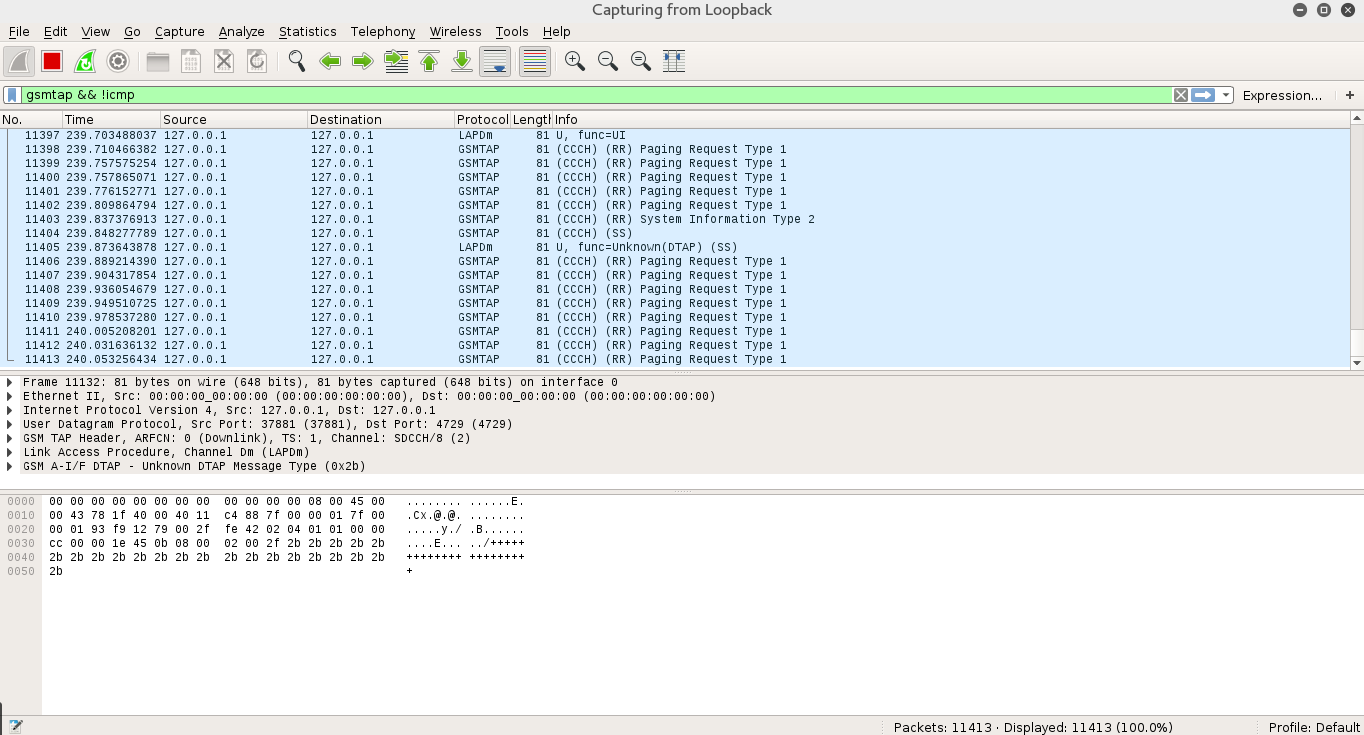This screenshot has width=1364, height=735.
Task: Open the Statistics menu
Action: click(307, 31)
